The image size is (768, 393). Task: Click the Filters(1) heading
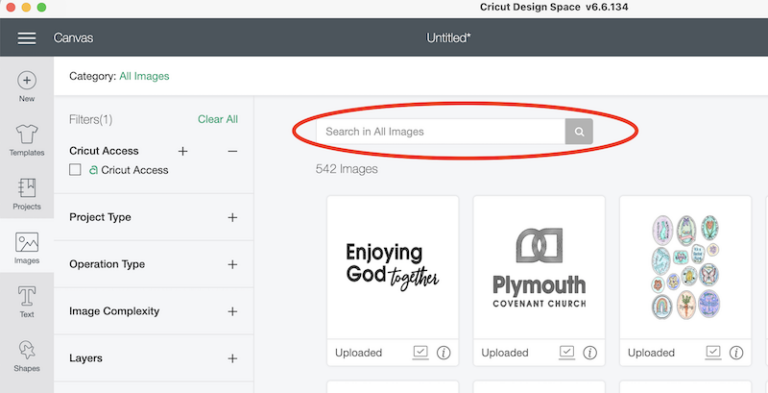(91, 120)
